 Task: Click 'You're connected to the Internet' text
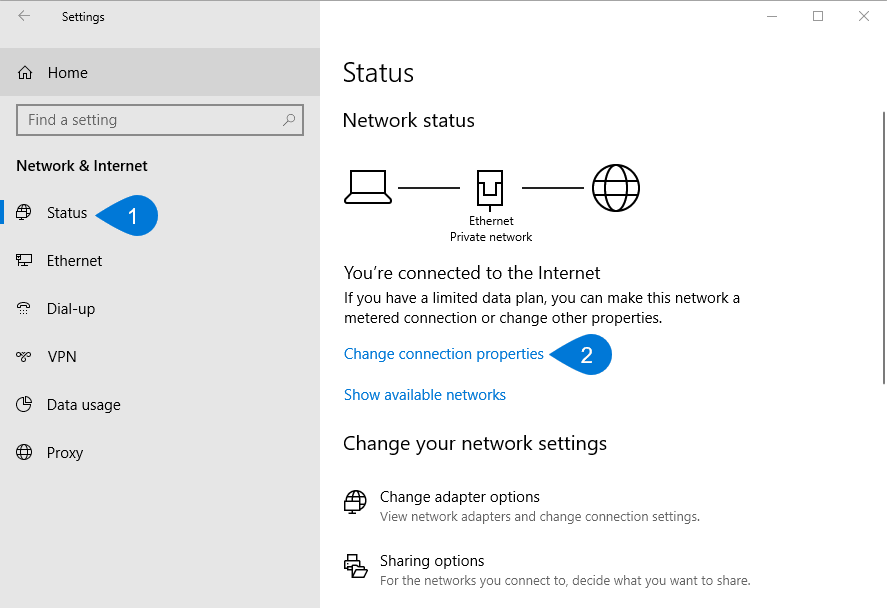(x=471, y=273)
